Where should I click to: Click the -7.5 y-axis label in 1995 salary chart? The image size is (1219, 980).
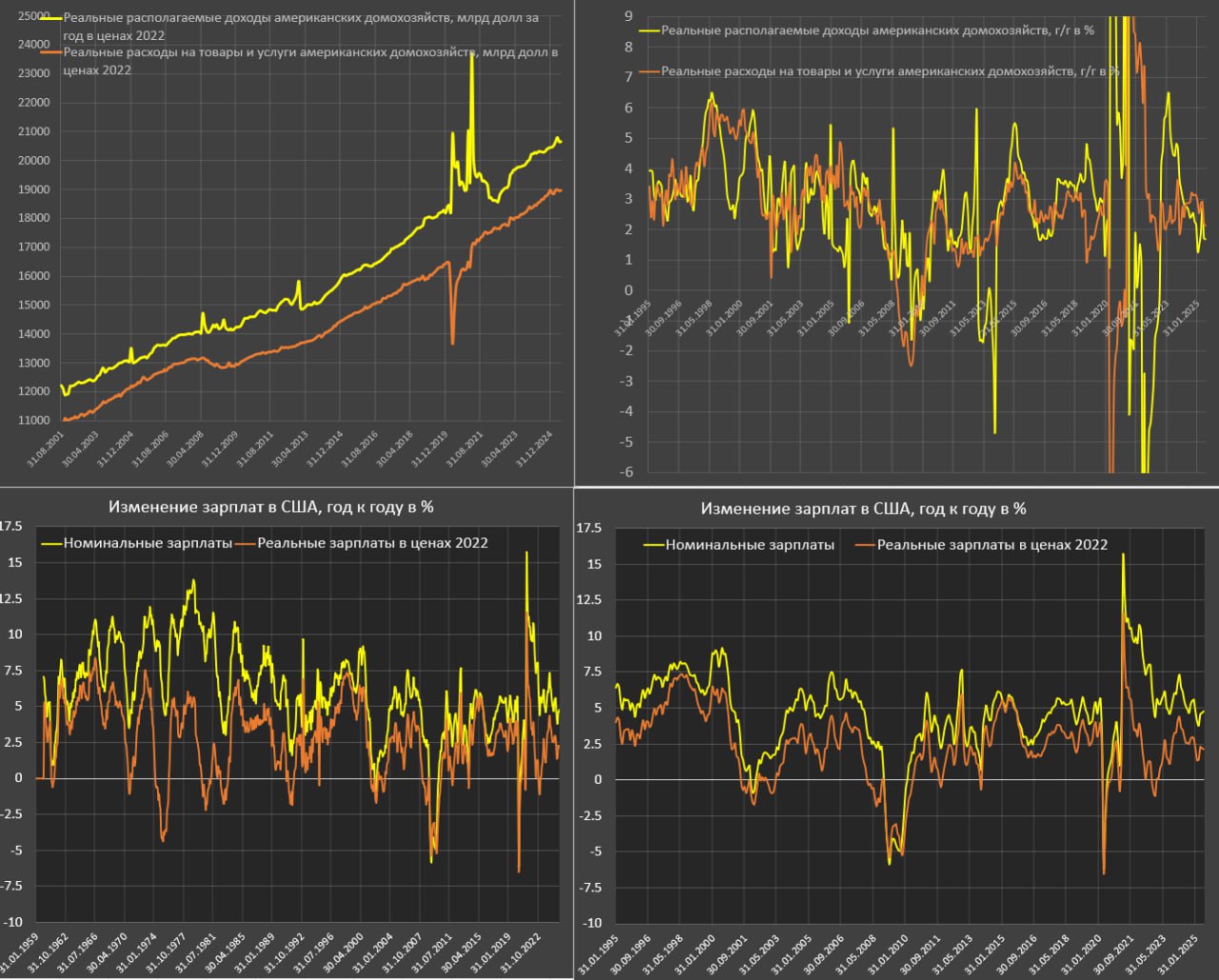coord(590,888)
